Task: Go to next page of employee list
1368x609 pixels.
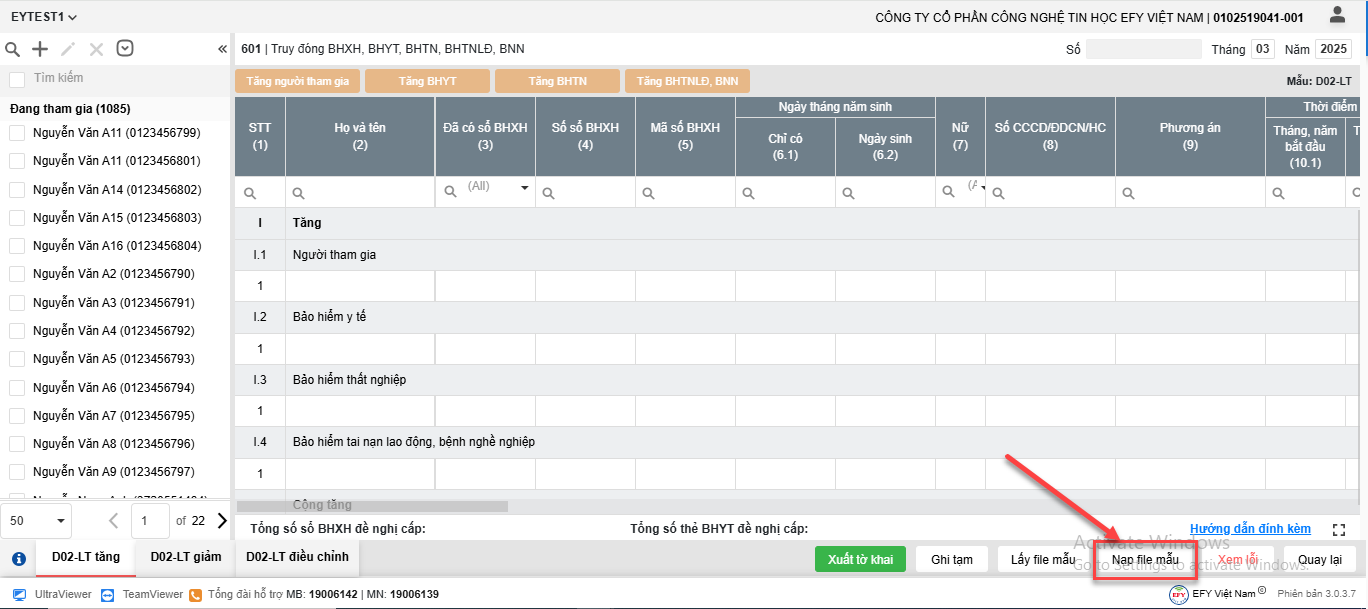Action: click(x=222, y=520)
